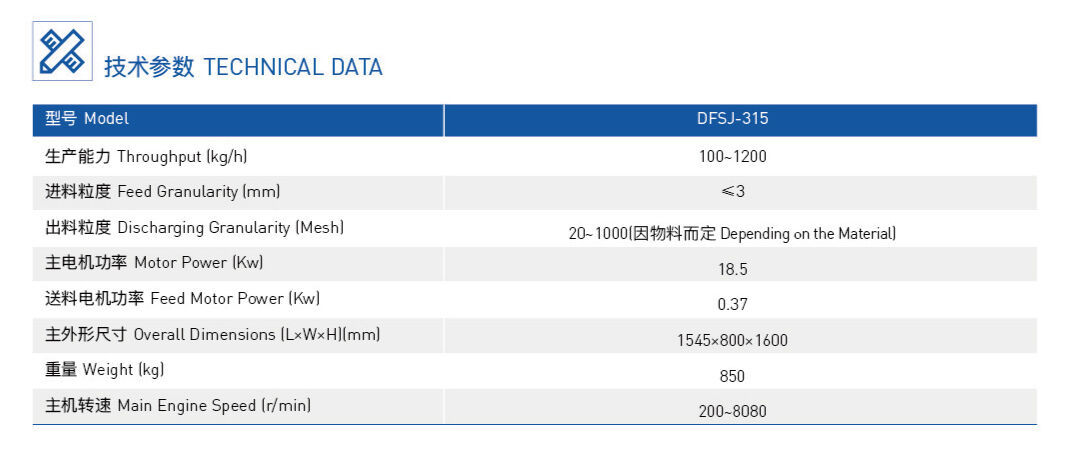Select the 100~1200 throughput value
This screenshot has width=1077, height=461.
tap(732, 157)
